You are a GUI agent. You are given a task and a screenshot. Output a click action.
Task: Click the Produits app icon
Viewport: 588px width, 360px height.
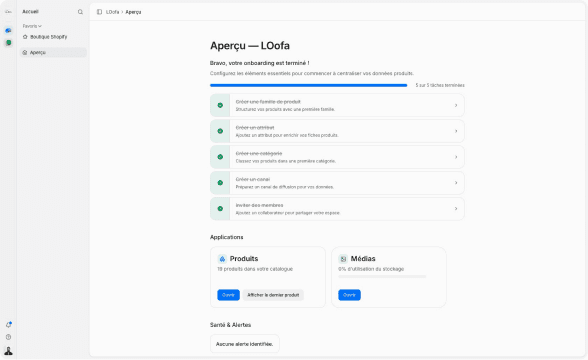(222, 259)
